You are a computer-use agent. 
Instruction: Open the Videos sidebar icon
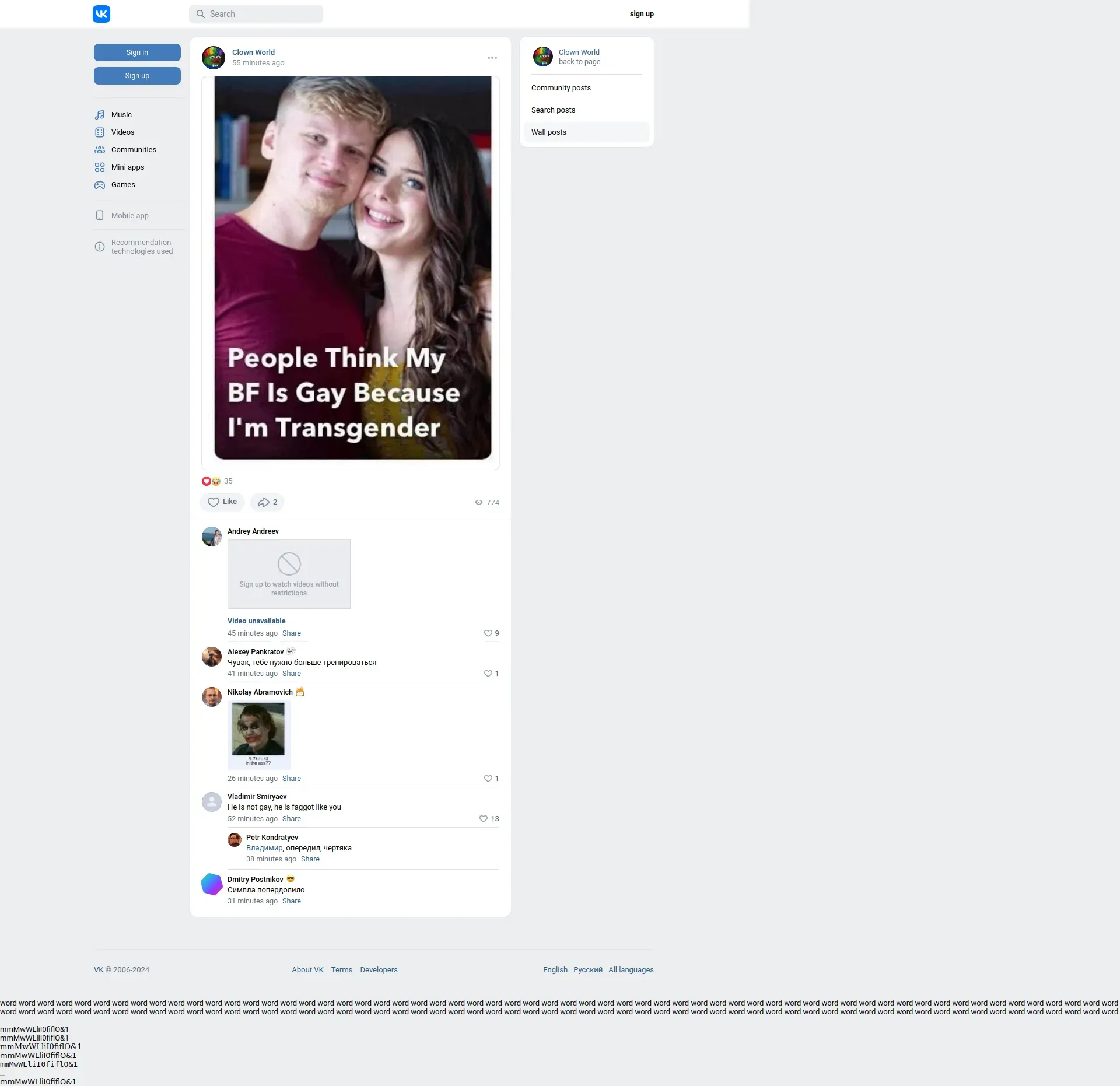[100, 132]
